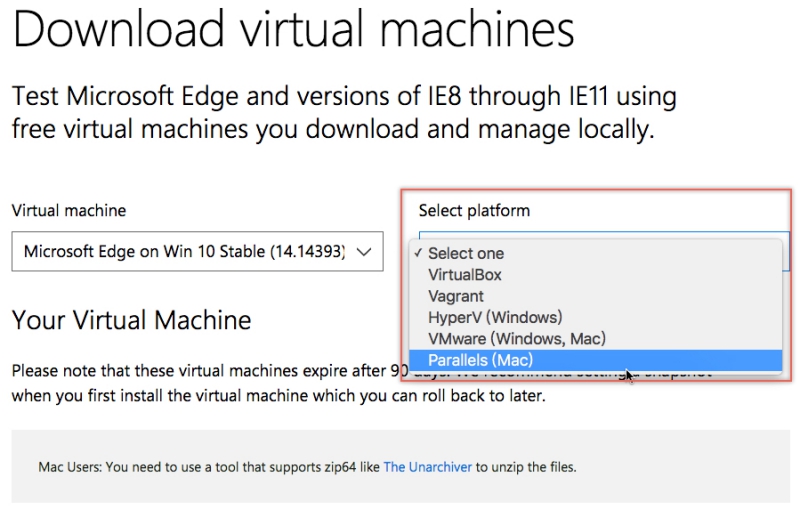This screenshot has width=800, height=517.
Task: Click the 'Download virtual machines' heading
Action: click(x=294, y=31)
